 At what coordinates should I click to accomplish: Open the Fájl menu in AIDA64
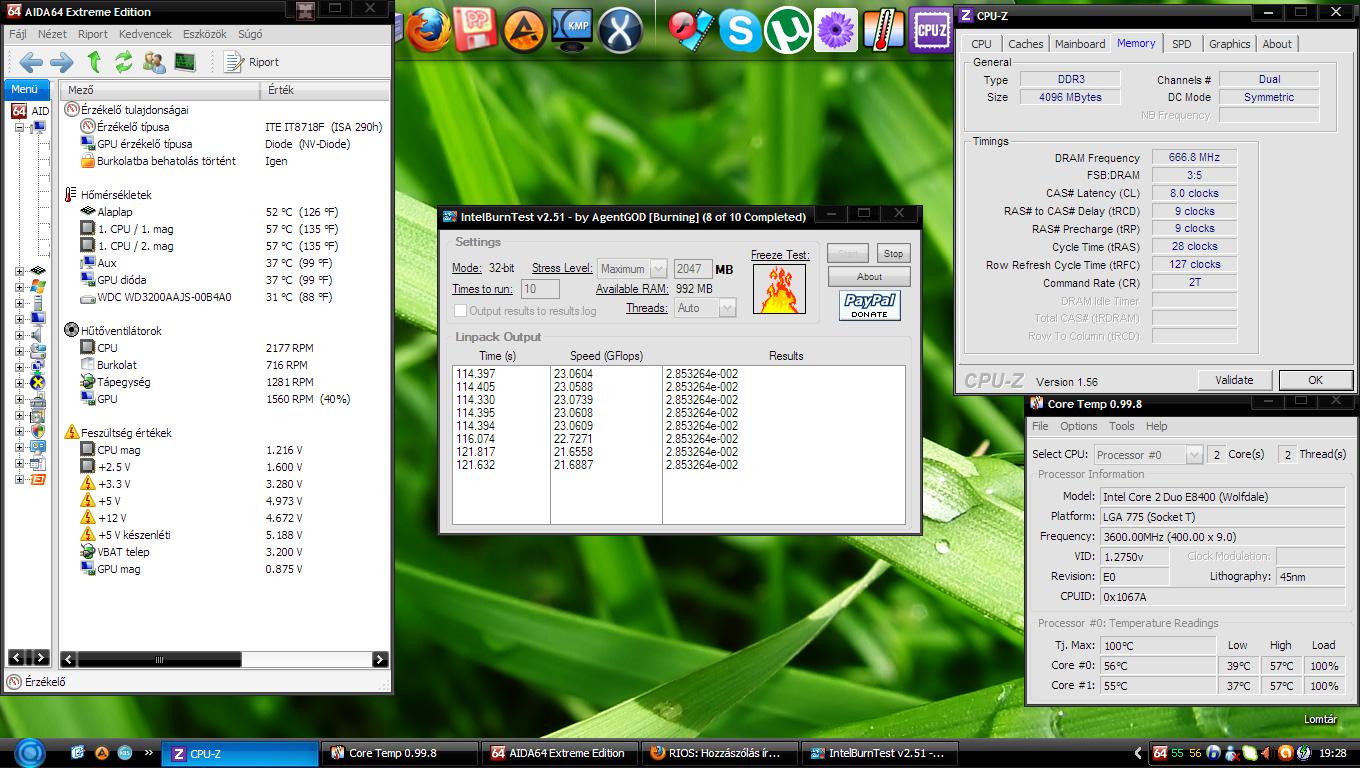tap(18, 34)
